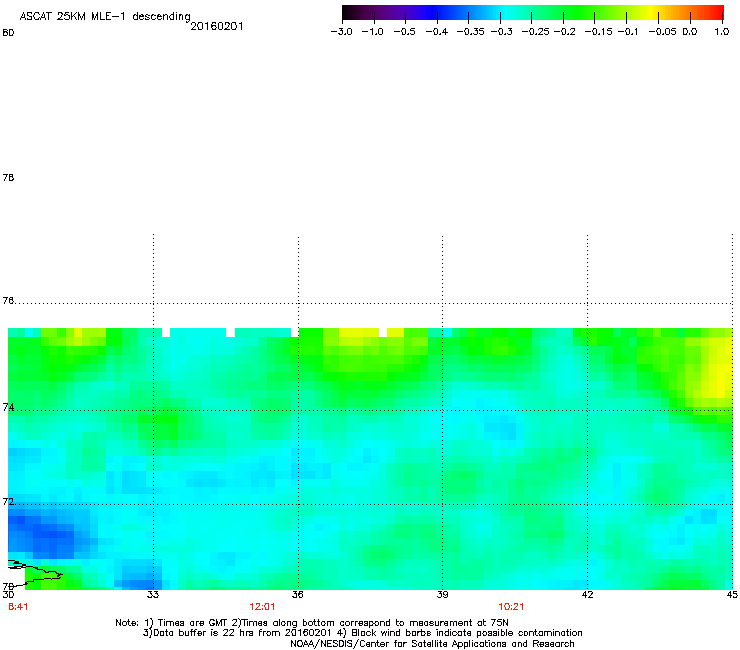This screenshot has height=650, width=740.
Task: Click the -0.2 color scale label
Action: point(564,32)
